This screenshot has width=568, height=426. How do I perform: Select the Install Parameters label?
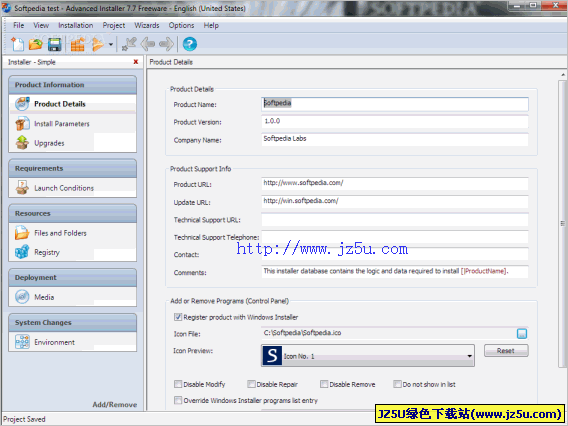[62, 124]
